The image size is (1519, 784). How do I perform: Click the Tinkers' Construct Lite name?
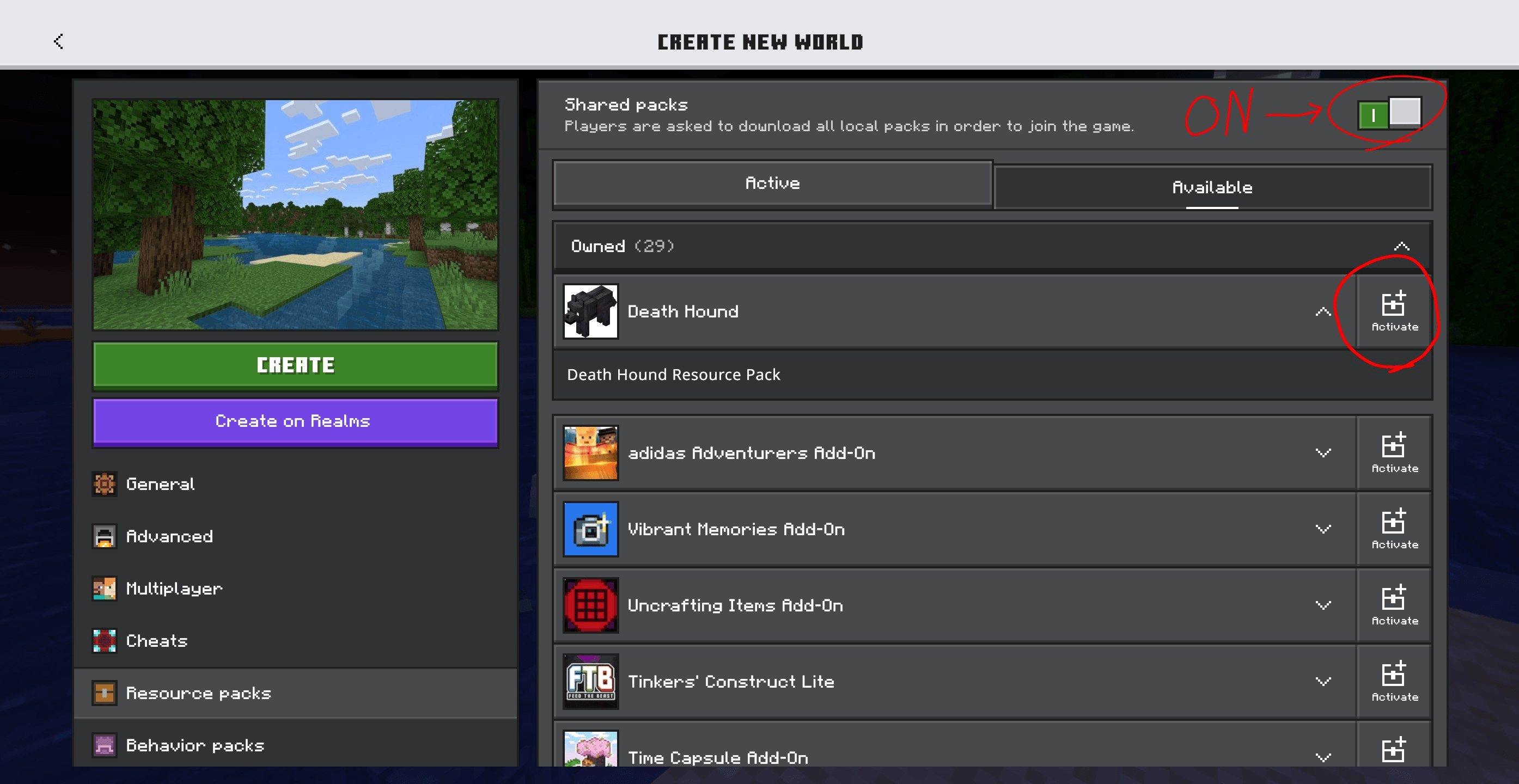pyautogui.click(x=731, y=682)
